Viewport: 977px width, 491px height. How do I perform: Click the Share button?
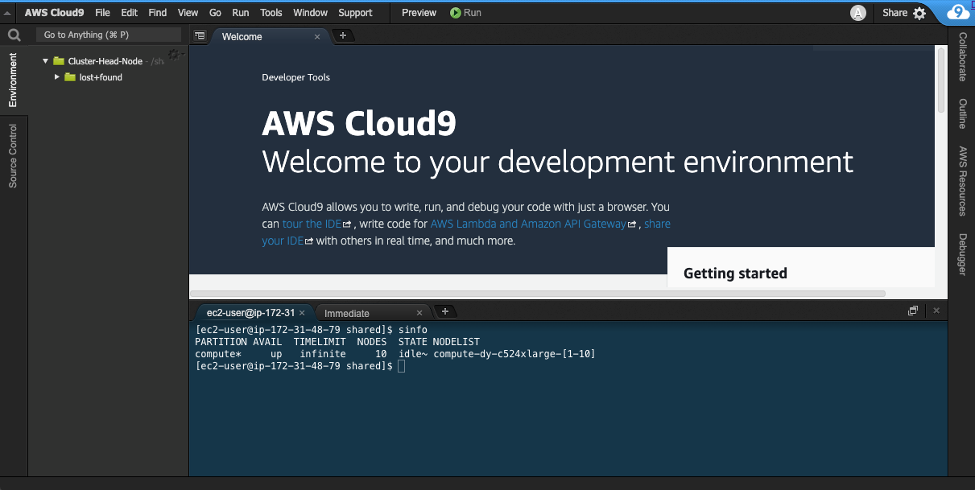click(x=895, y=12)
